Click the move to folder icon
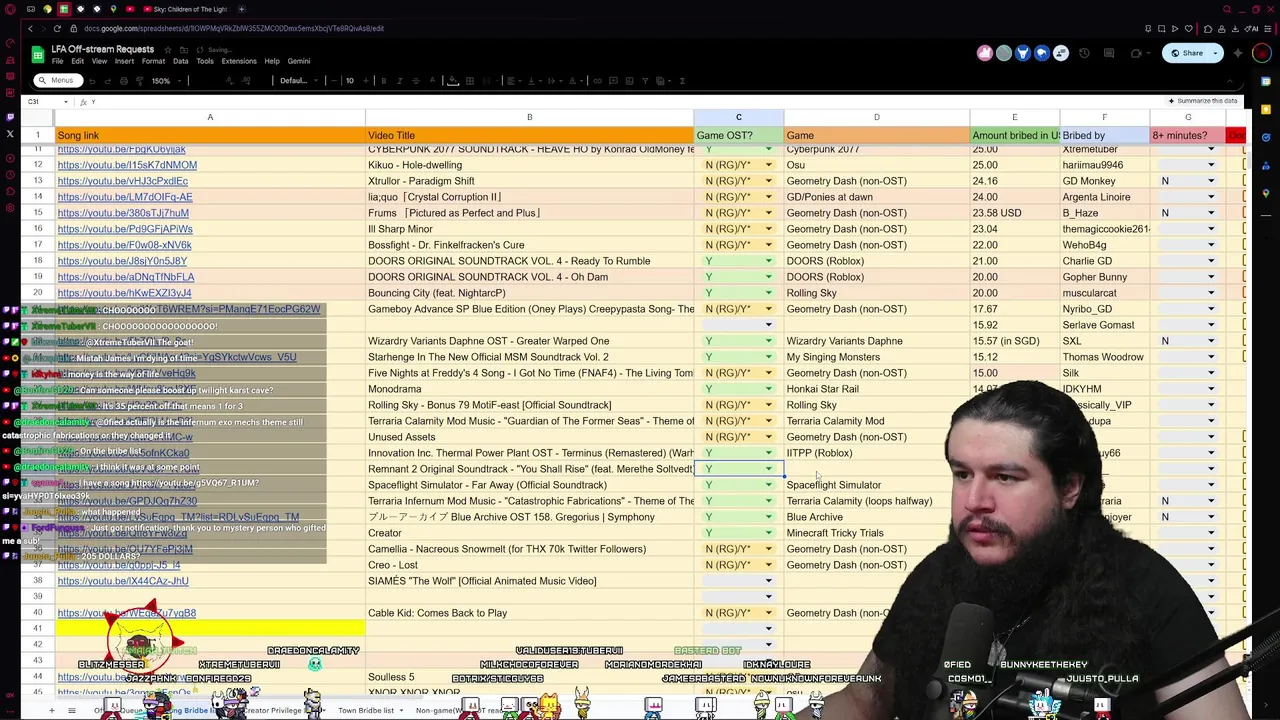The width and height of the screenshot is (1280, 720). [183, 49]
